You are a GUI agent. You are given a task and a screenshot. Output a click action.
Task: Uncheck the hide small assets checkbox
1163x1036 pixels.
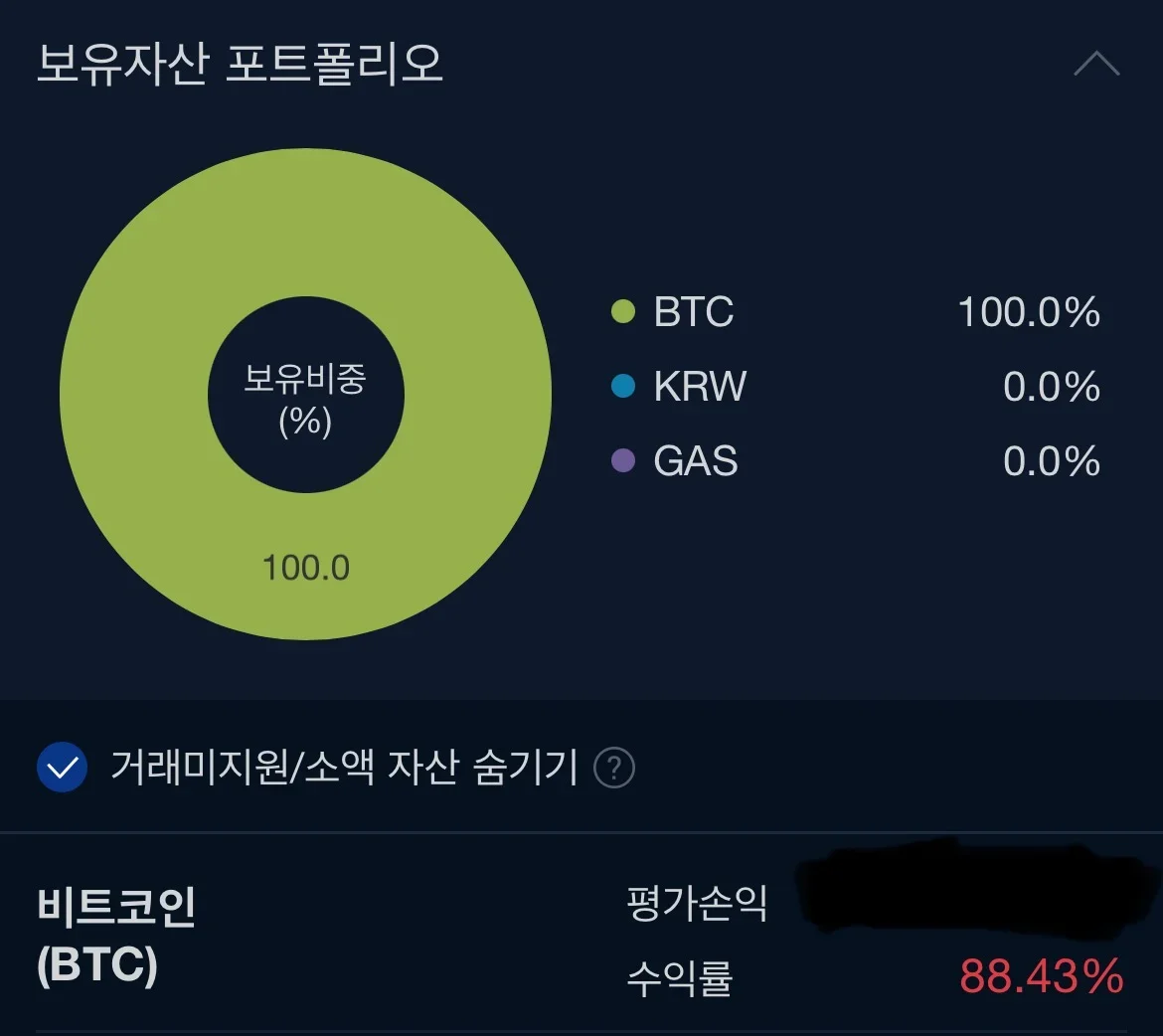tap(62, 768)
